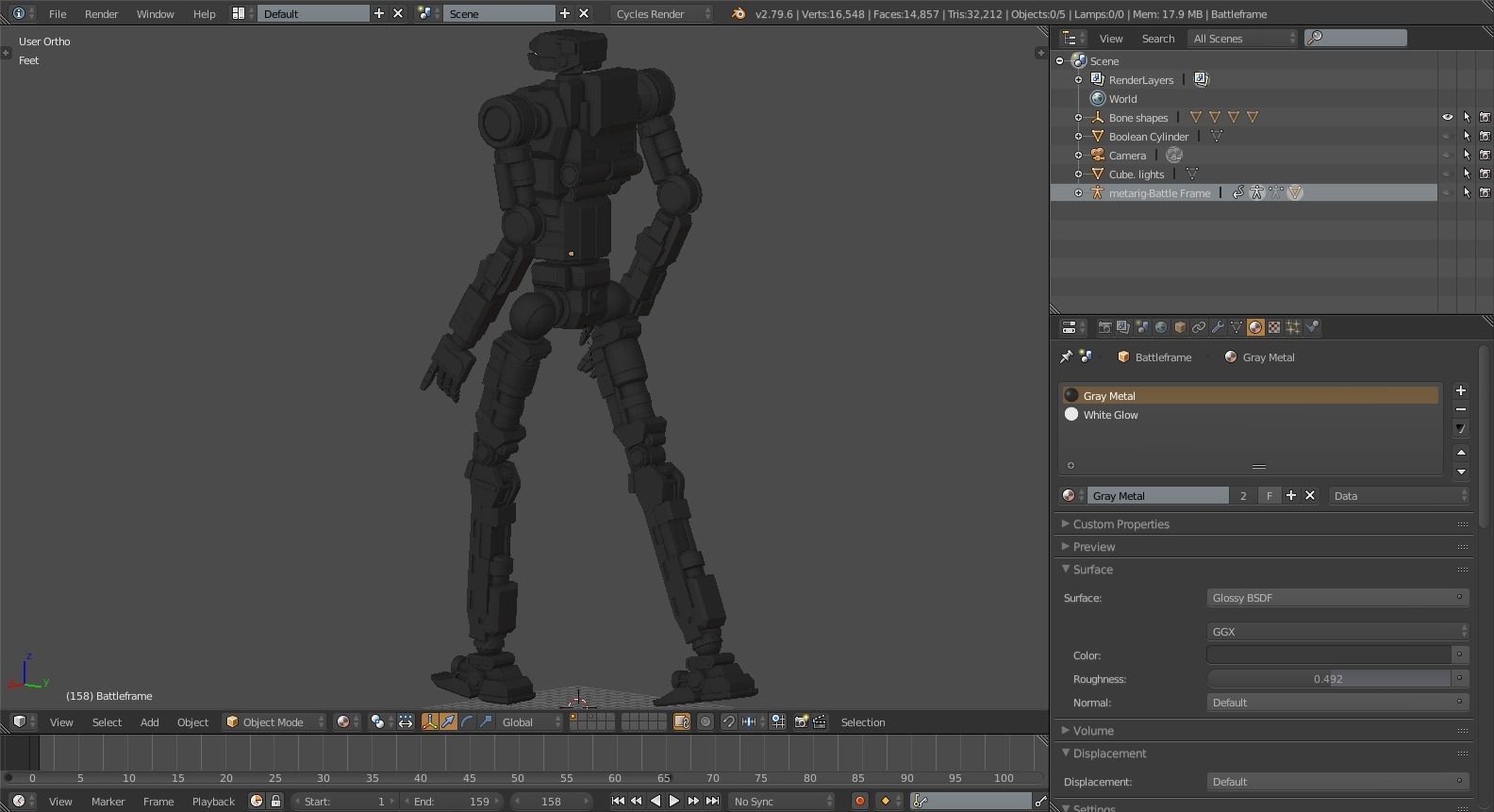Viewport: 1494px width, 812px height.
Task: Open the Render properties tab (camera icon)
Action: coord(1104,327)
